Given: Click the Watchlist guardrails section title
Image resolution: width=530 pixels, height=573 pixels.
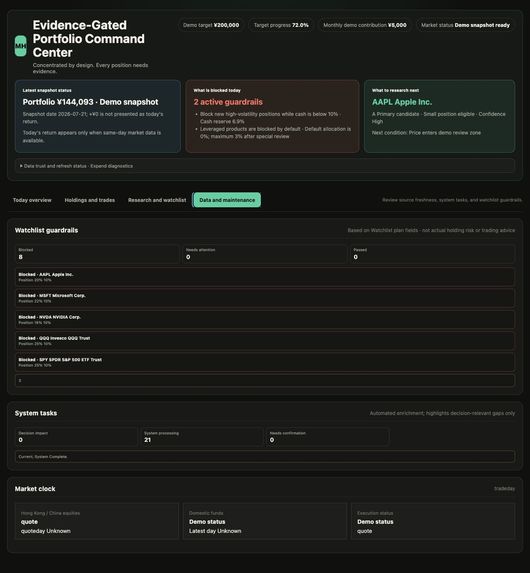Looking at the screenshot, I should (x=46, y=230).
